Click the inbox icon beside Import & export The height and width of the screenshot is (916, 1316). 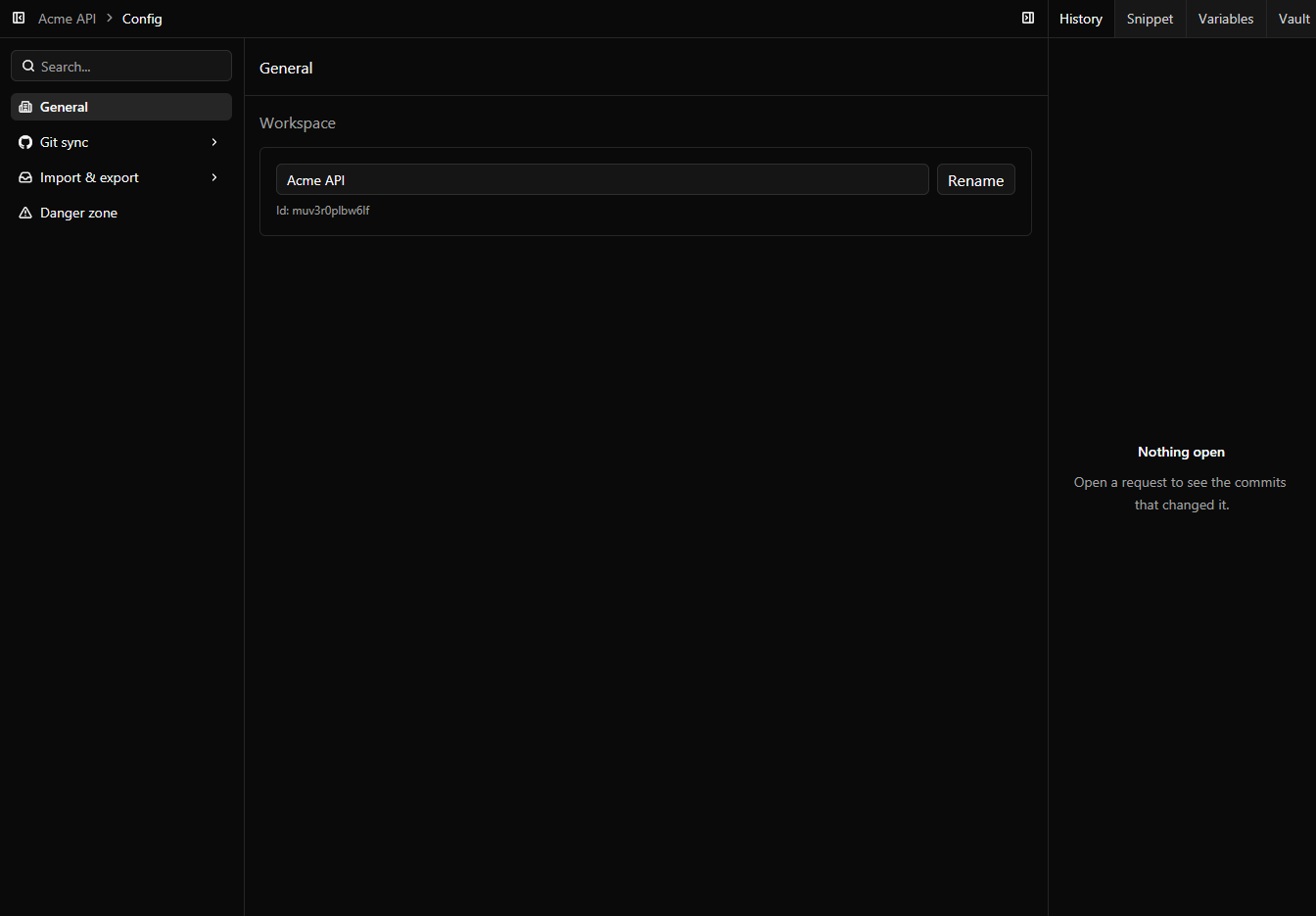point(26,177)
